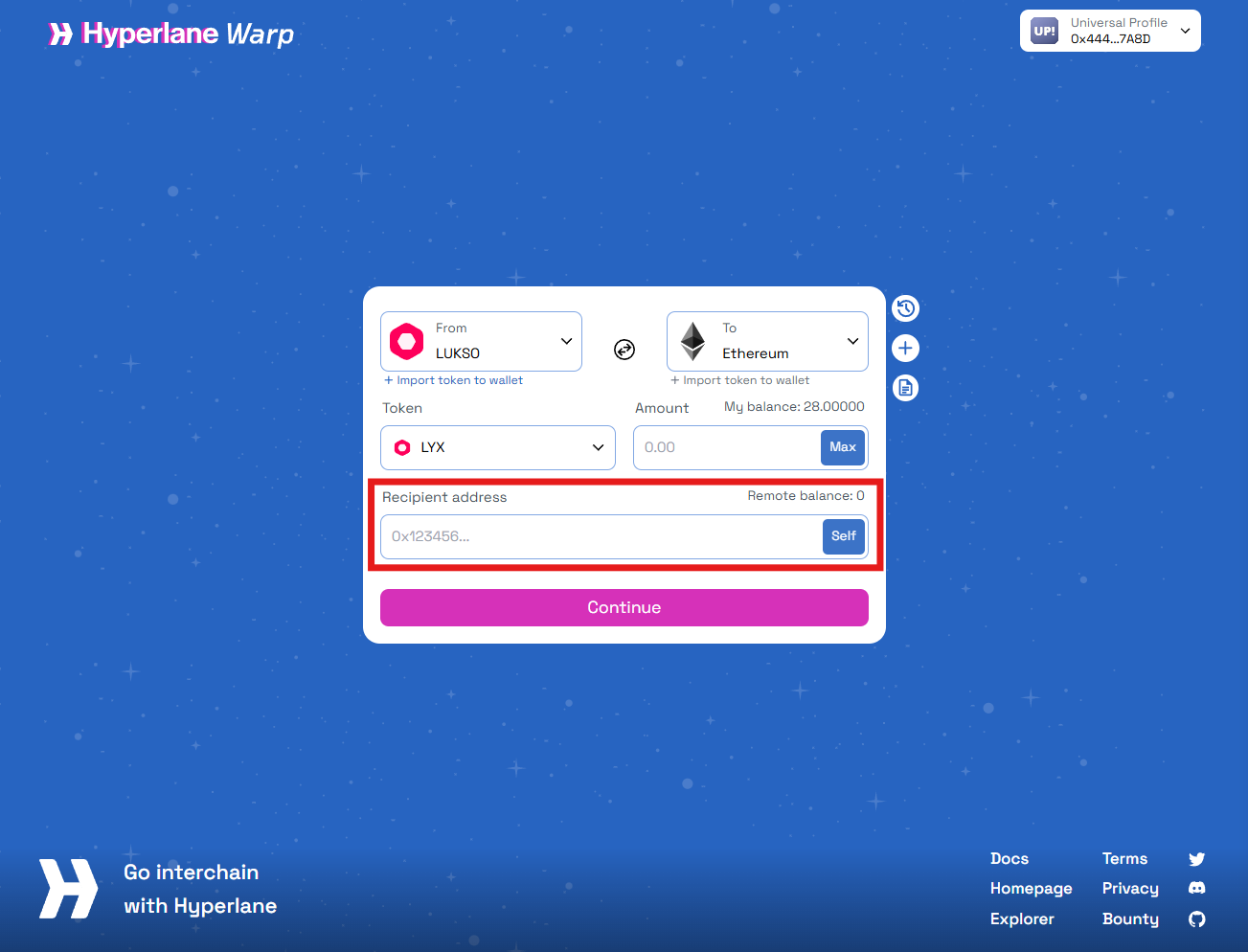Swap the From and To chains

(x=624, y=350)
